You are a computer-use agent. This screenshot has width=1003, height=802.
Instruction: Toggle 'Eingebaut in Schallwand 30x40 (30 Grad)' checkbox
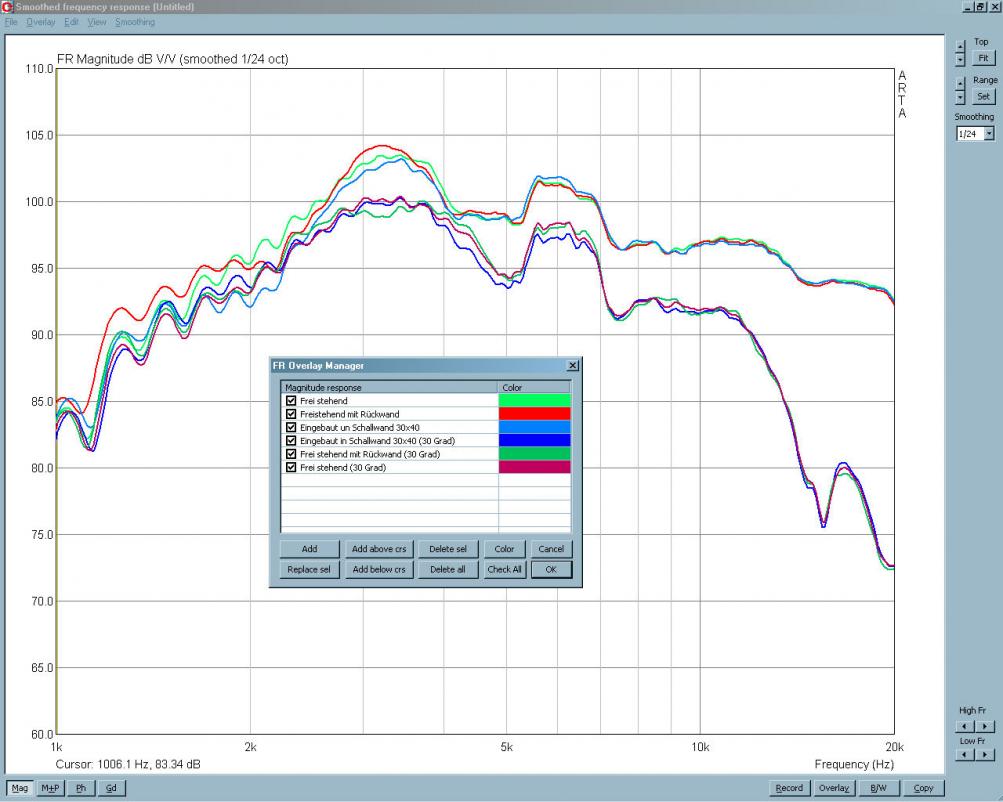(291, 441)
